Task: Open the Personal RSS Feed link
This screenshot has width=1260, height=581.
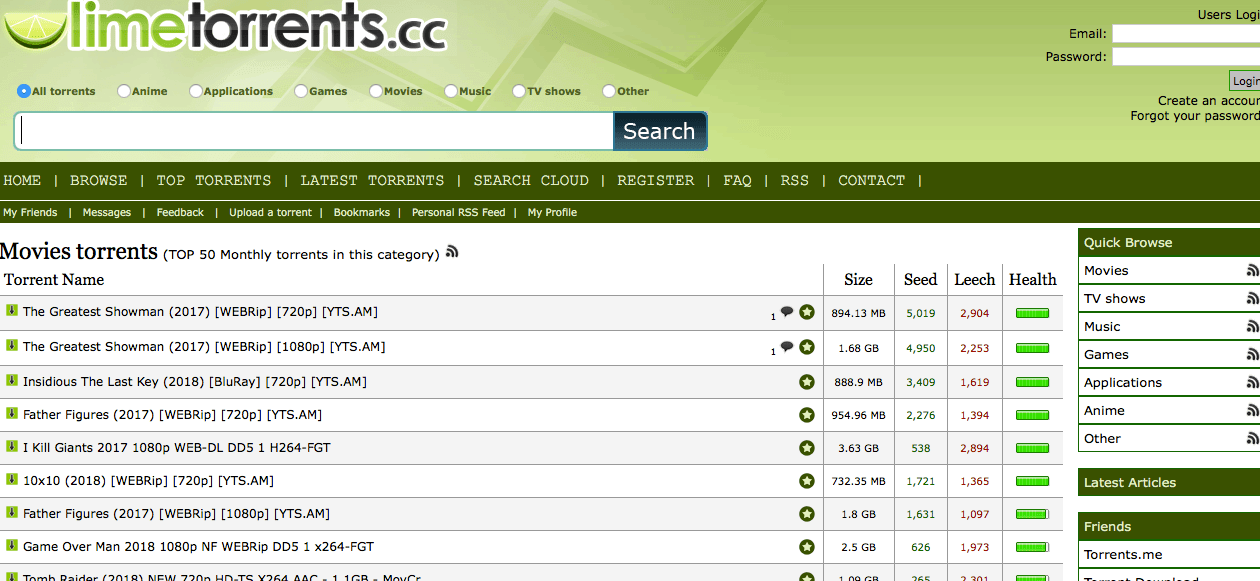Action: point(459,212)
